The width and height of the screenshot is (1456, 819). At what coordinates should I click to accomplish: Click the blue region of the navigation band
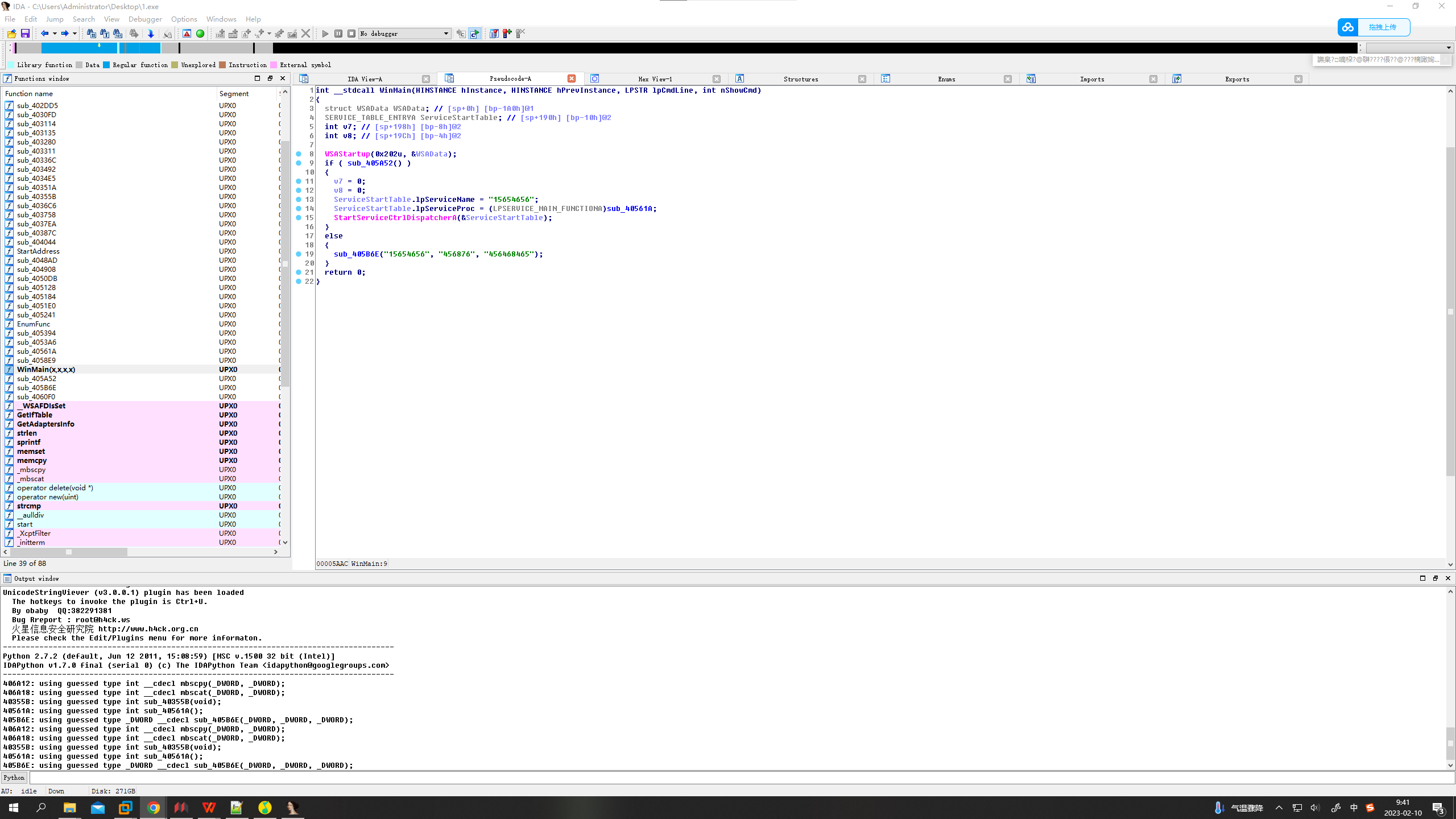[x=80, y=48]
